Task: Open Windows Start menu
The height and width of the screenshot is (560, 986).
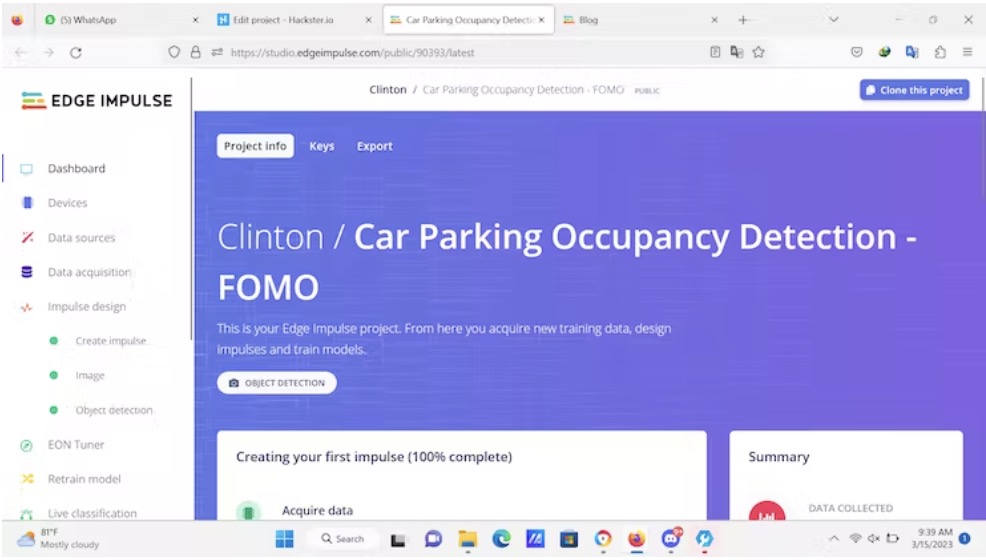Action: 285,539
